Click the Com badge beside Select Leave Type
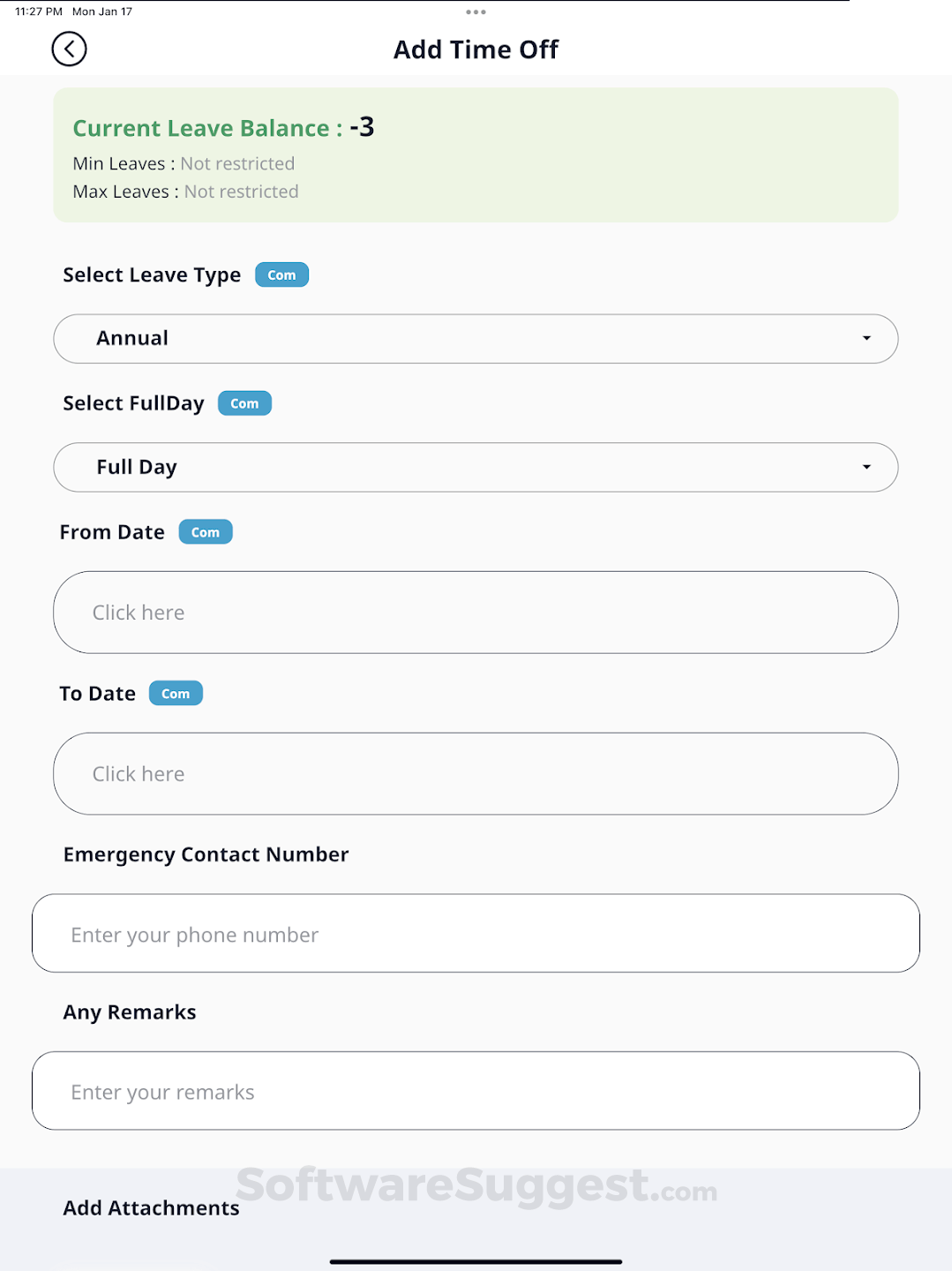The height and width of the screenshot is (1271, 952). [x=281, y=275]
